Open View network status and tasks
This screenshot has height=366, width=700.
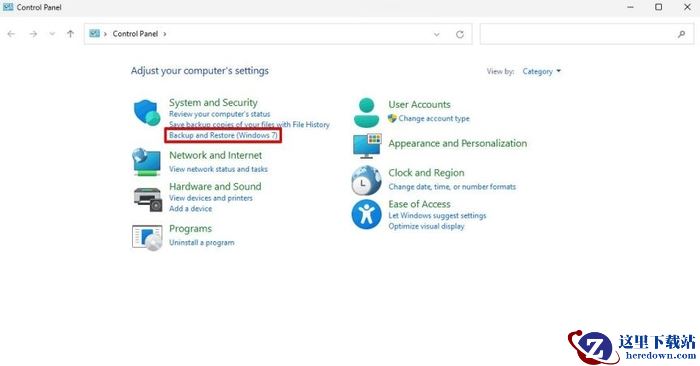tap(218, 169)
